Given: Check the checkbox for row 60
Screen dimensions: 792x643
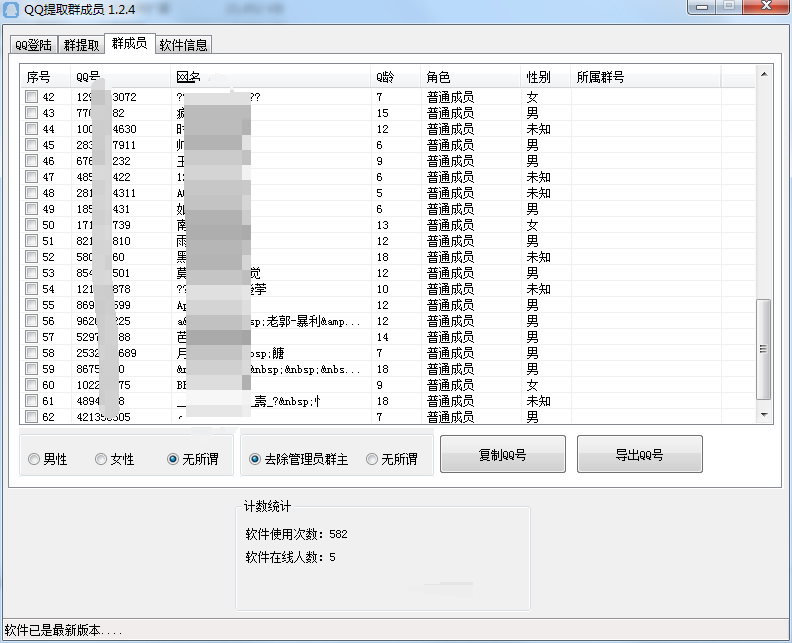Looking at the screenshot, I should click(31, 385).
